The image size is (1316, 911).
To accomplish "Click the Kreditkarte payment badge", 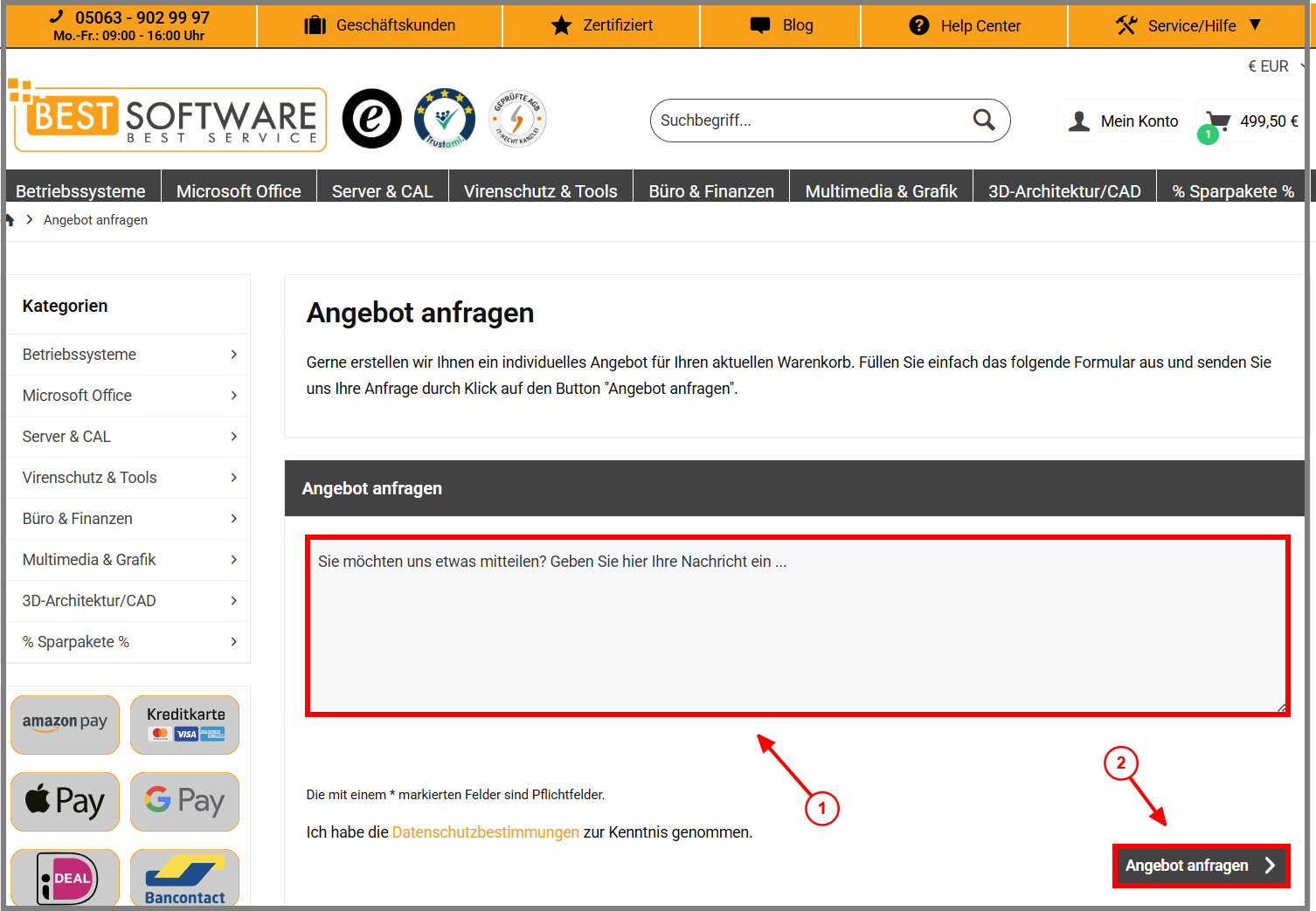I will (x=184, y=724).
